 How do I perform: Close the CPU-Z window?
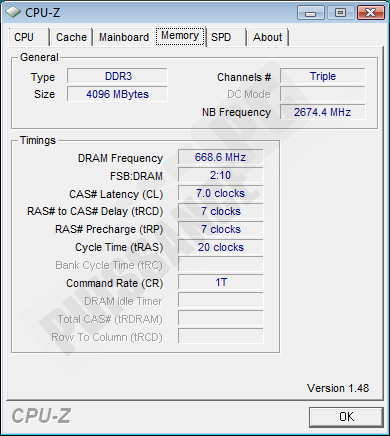370,13
